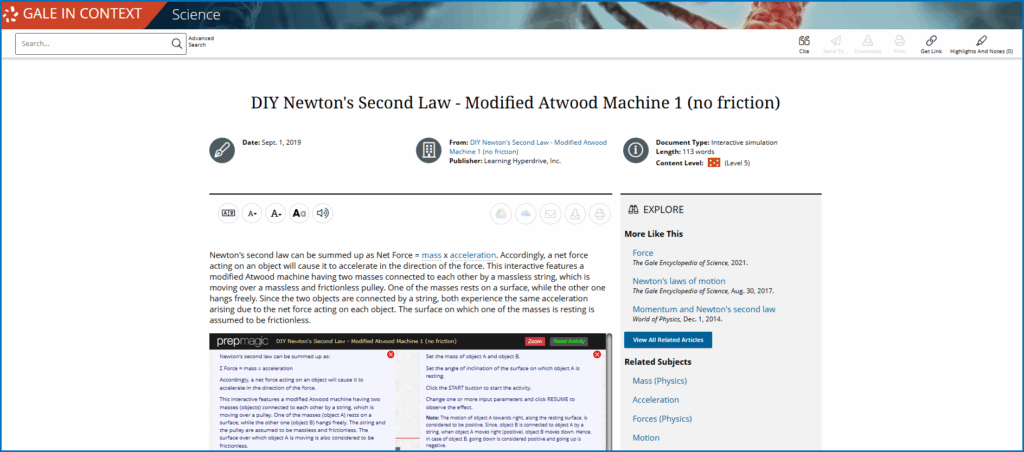Screen dimensions: 1024x452
Task: Click the Cite icon in top toolbar
Action: coord(804,43)
